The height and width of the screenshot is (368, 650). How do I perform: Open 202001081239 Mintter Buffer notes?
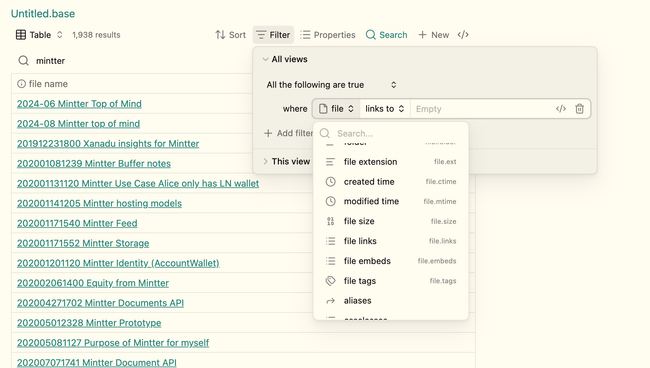pos(94,163)
